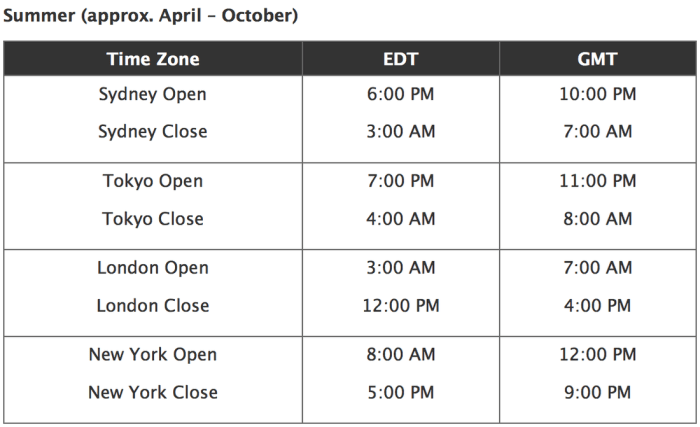The width and height of the screenshot is (700, 427).
Task: Select New York Close GMT 9:00 PM
Action: click(597, 393)
